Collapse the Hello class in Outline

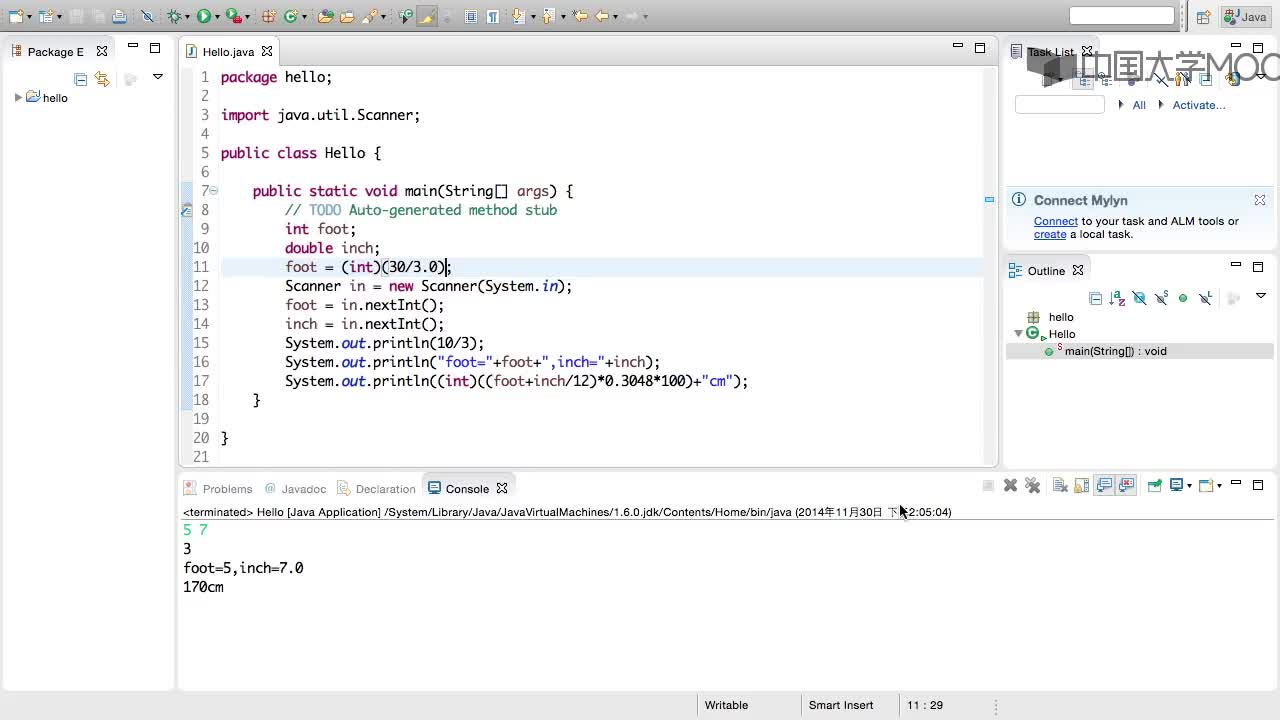1018,333
